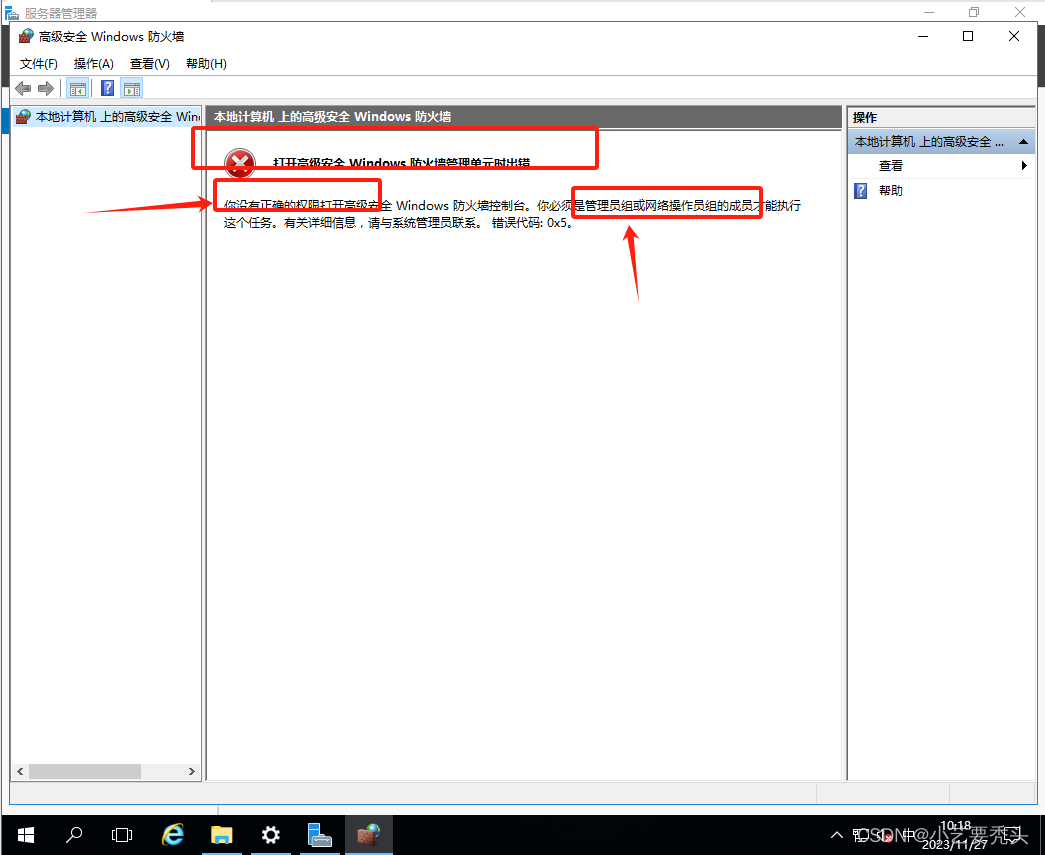Image resolution: width=1045 pixels, height=855 pixels.
Task: Click left arrow of tree pane scrollbar
Action: pos(20,771)
